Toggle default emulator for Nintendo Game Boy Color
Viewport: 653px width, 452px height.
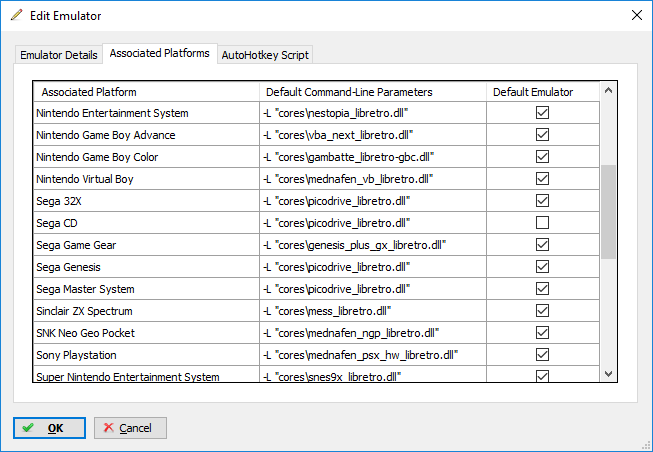tap(542, 157)
